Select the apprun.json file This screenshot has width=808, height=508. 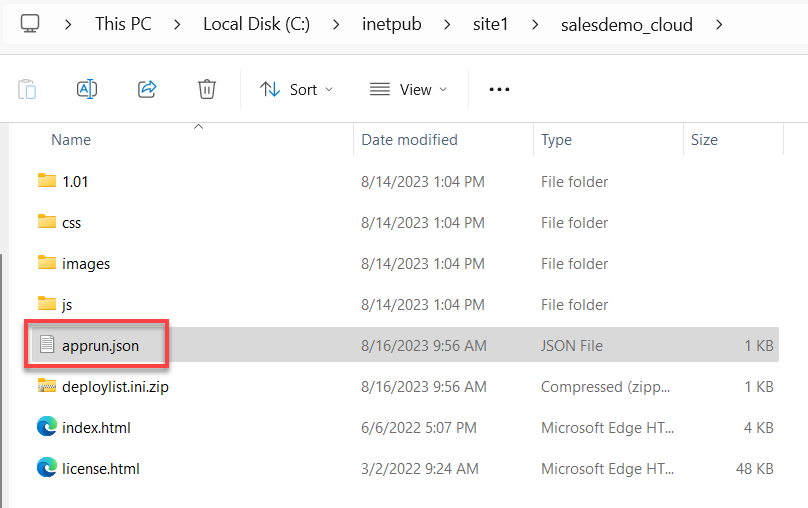pyautogui.click(x=100, y=345)
